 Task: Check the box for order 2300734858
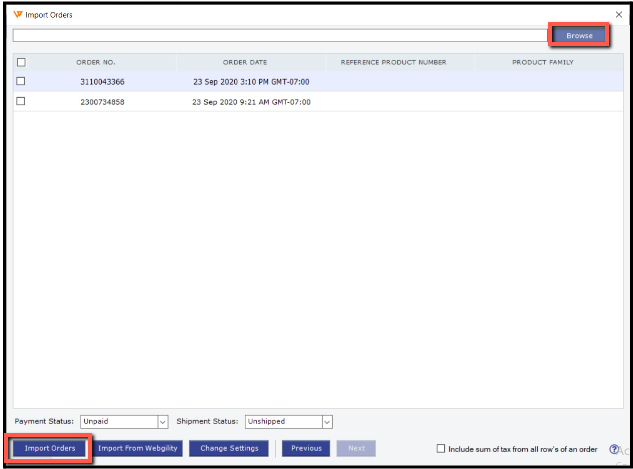point(21,101)
